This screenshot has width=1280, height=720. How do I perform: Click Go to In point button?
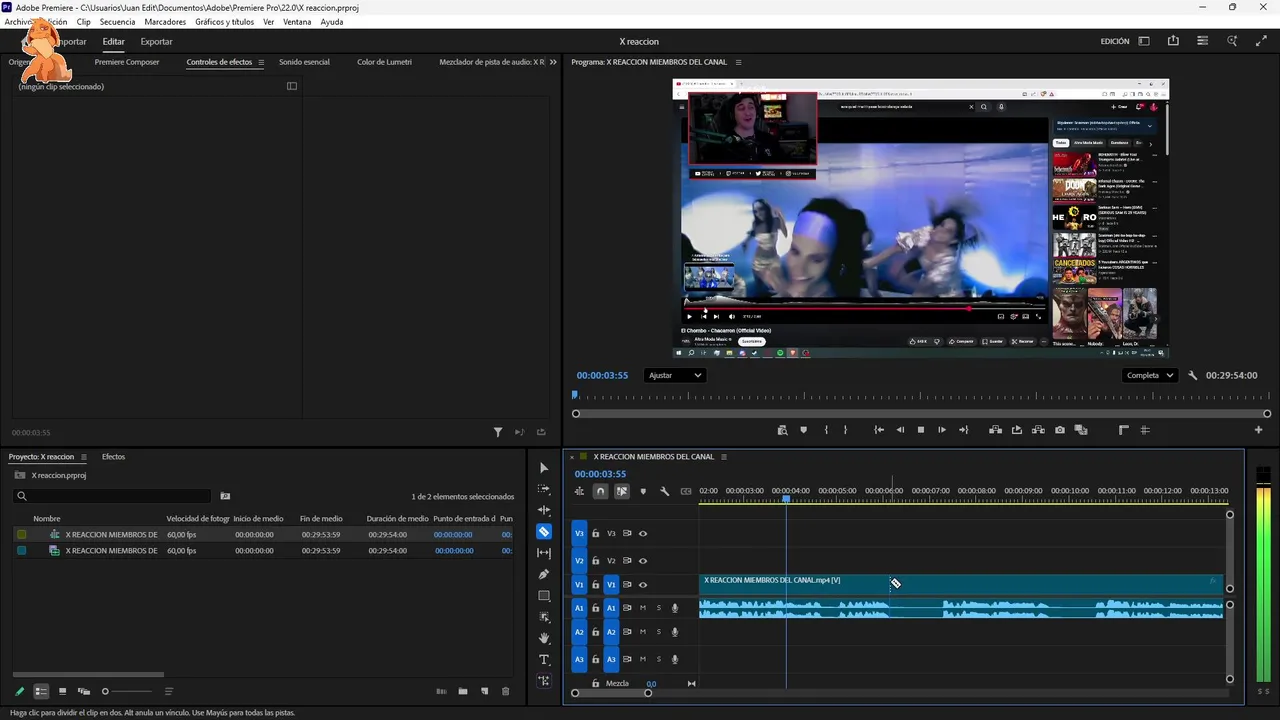[879, 430]
